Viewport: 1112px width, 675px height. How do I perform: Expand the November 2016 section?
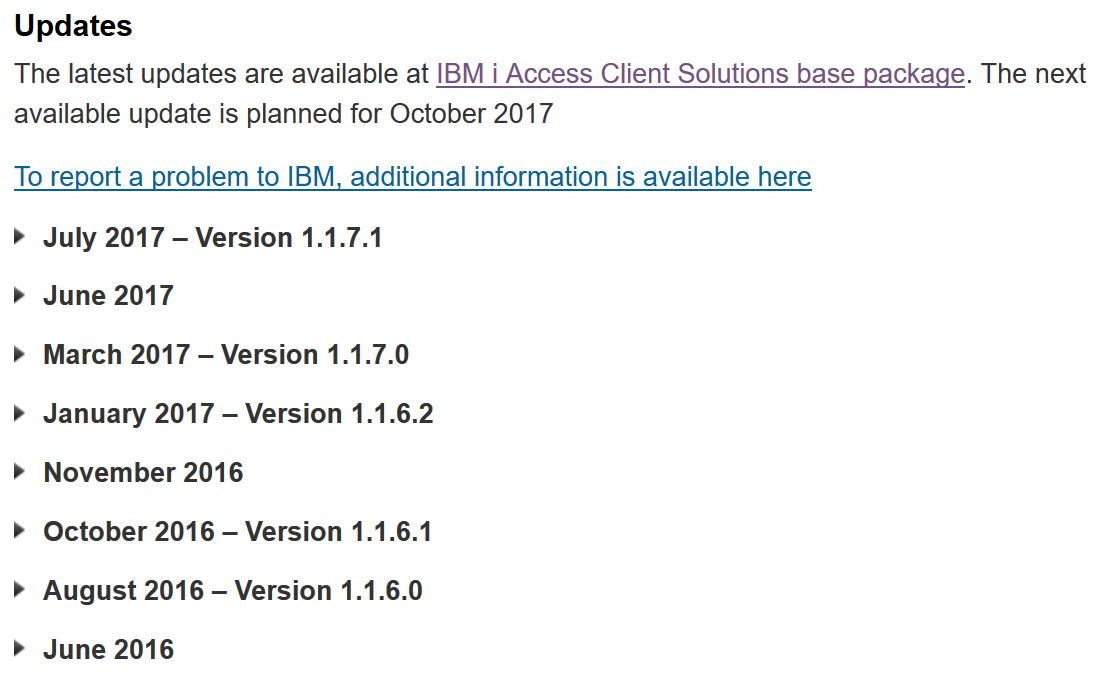(x=143, y=472)
